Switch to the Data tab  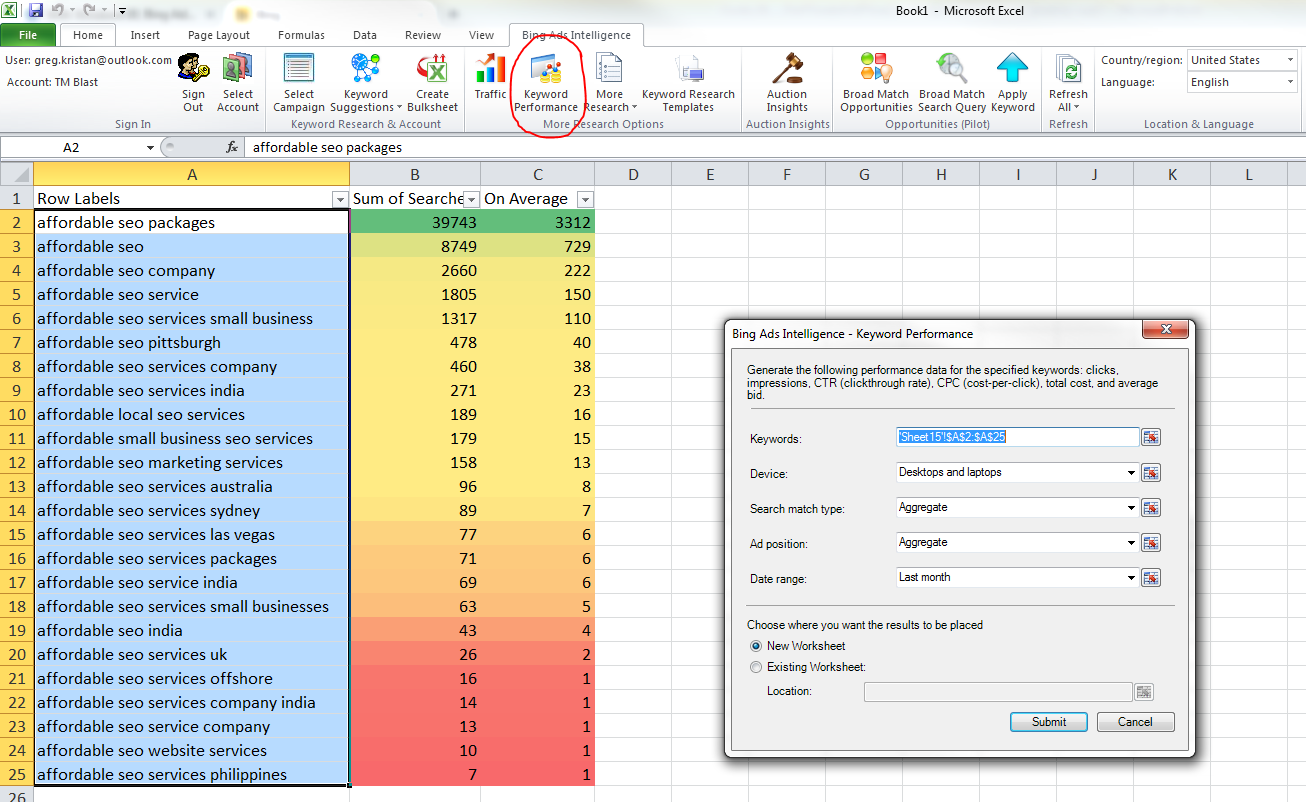pyautogui.click(x=365, y=35)
